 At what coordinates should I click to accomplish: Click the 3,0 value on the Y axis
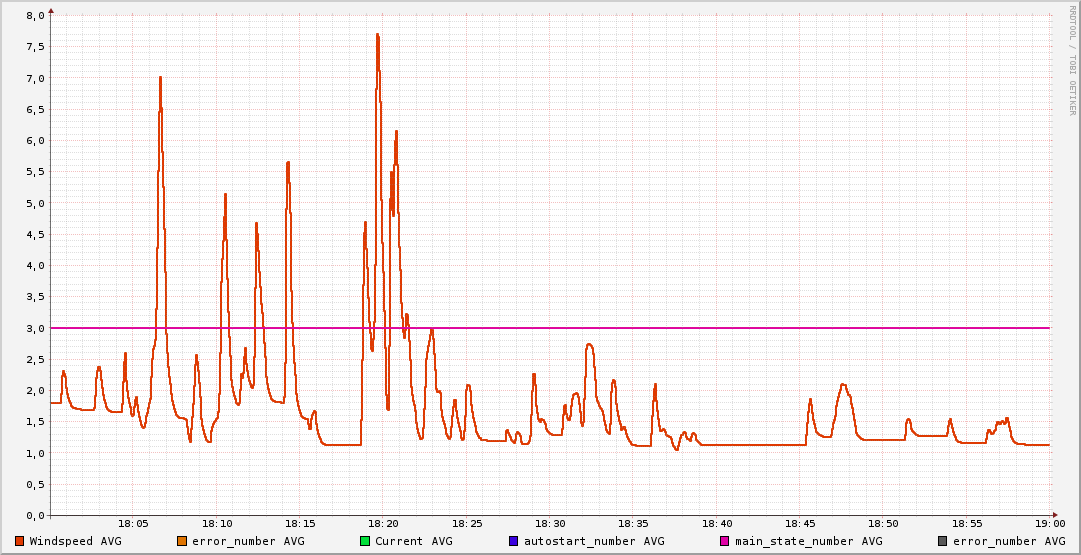(35, 328)
